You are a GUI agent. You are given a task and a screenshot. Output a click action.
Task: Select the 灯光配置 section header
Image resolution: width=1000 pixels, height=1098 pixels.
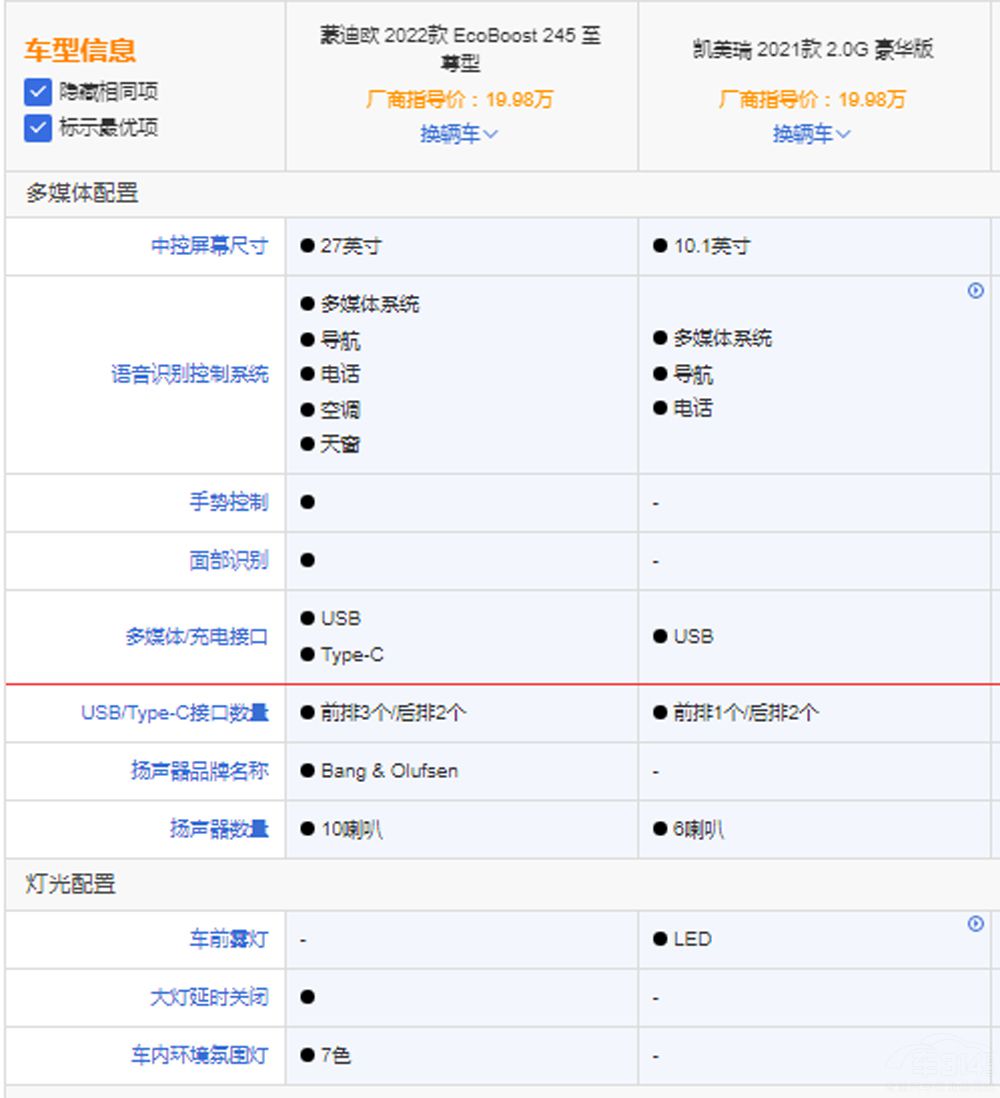70,884
